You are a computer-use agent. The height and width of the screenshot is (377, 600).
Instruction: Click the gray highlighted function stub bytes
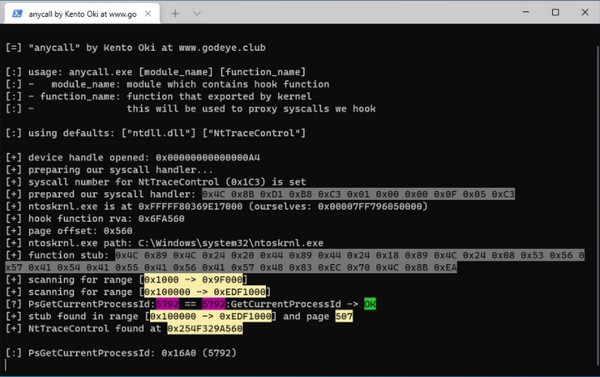tap(295, 261)
